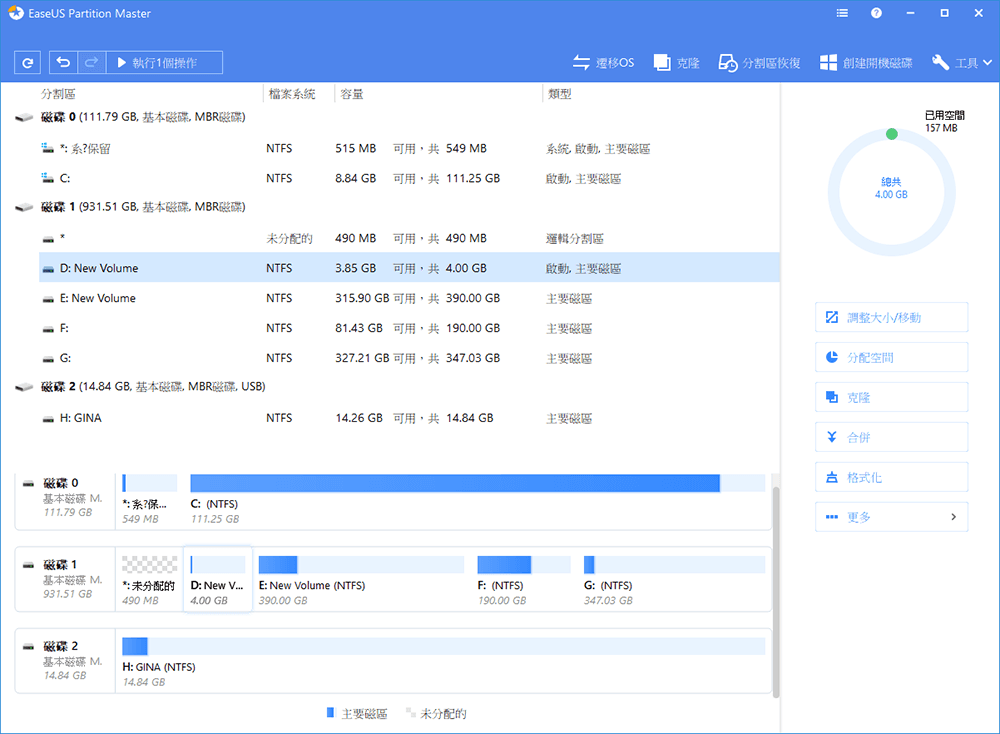Image resolution: width=1000 pixels, height=734 pixels.
Task: Click the F: (NTFS) block in disk map
Action: point(523,579)
